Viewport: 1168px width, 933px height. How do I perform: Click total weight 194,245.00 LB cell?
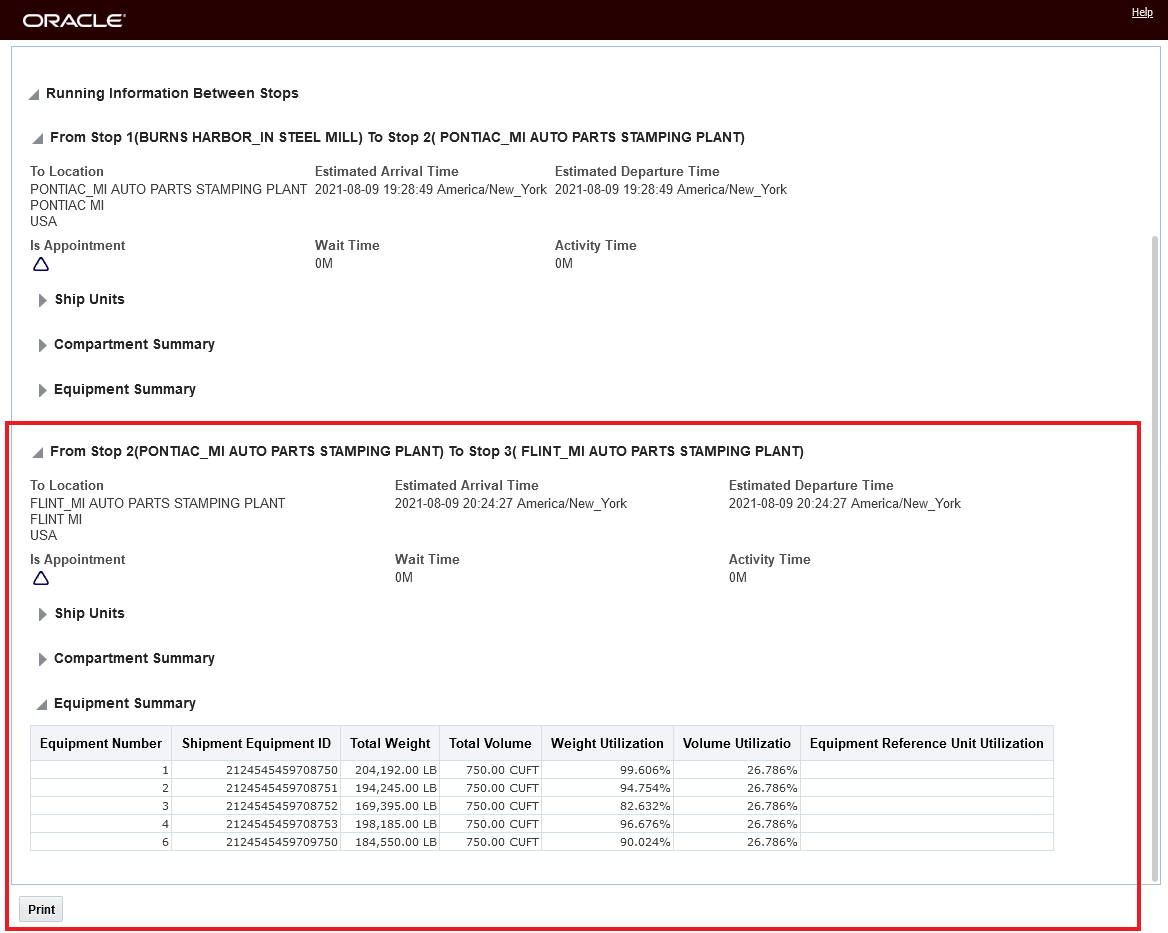pos(390,788)
